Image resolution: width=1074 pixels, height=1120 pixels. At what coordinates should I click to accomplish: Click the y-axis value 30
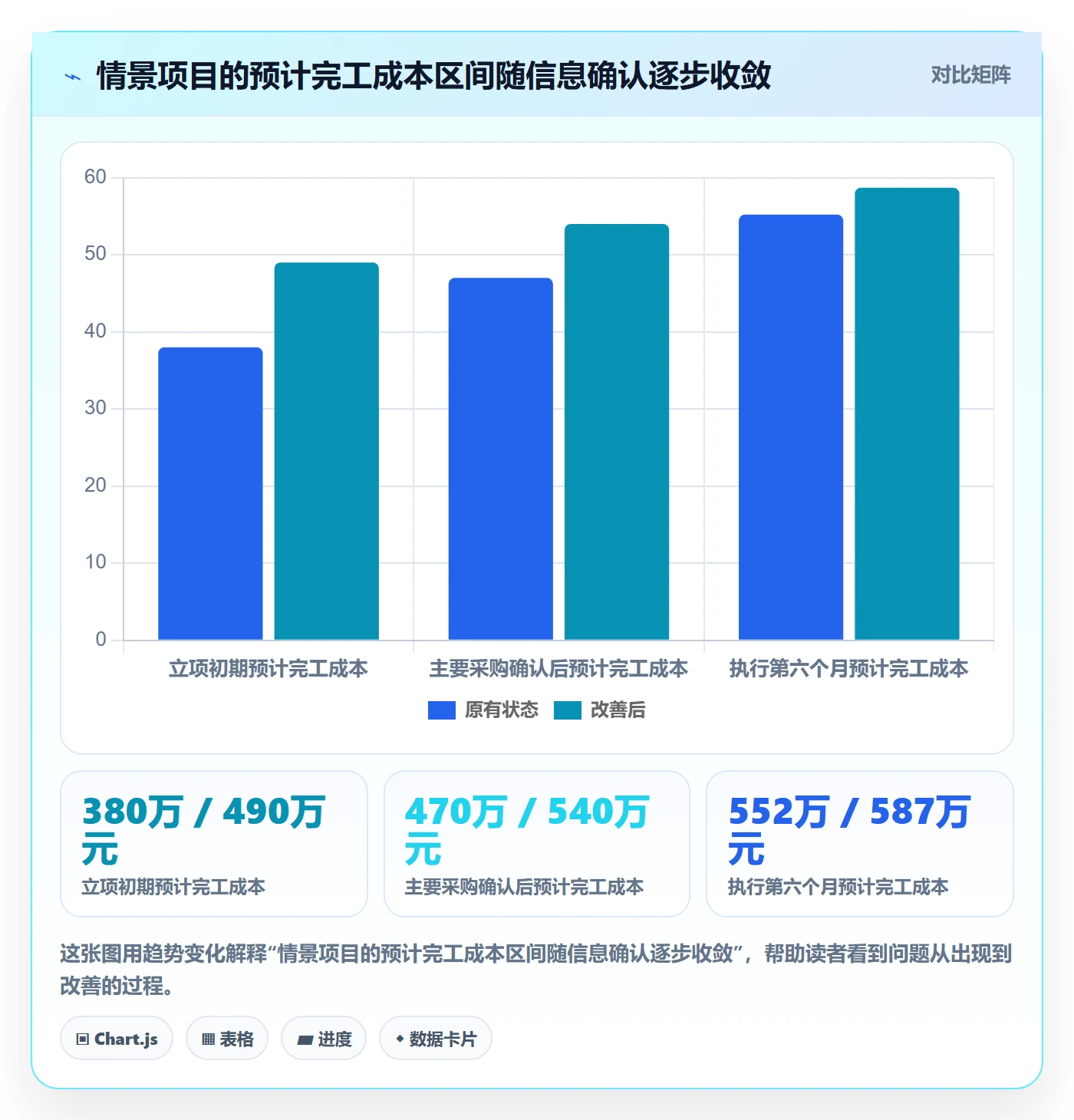click(x=95, y=408)
